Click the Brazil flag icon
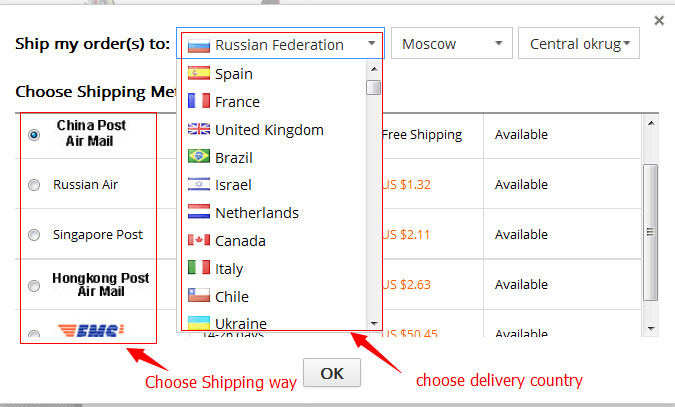 point(198,157)
